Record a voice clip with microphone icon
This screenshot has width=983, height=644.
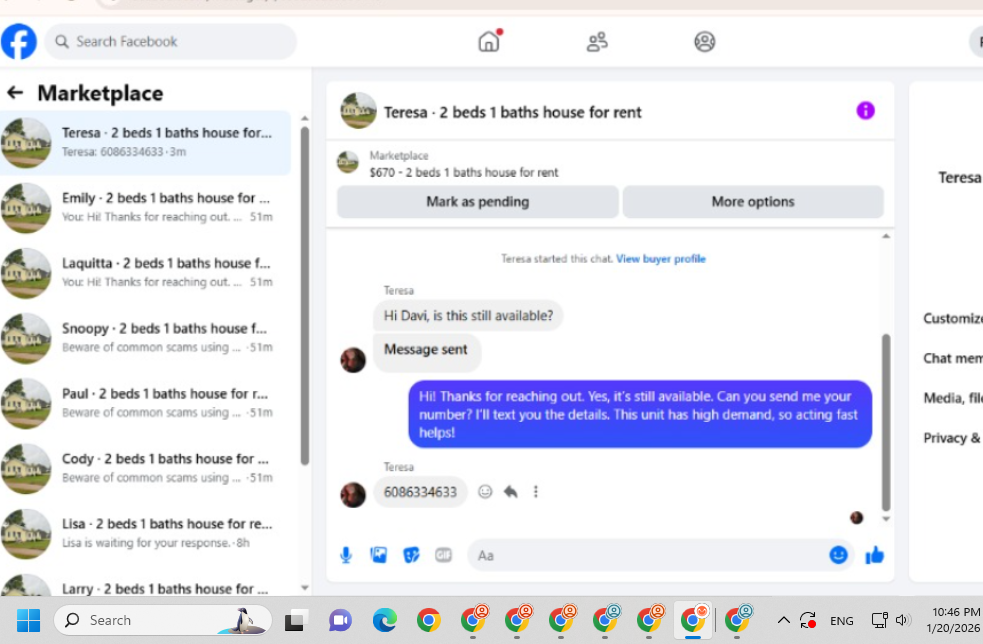(346, 555)
